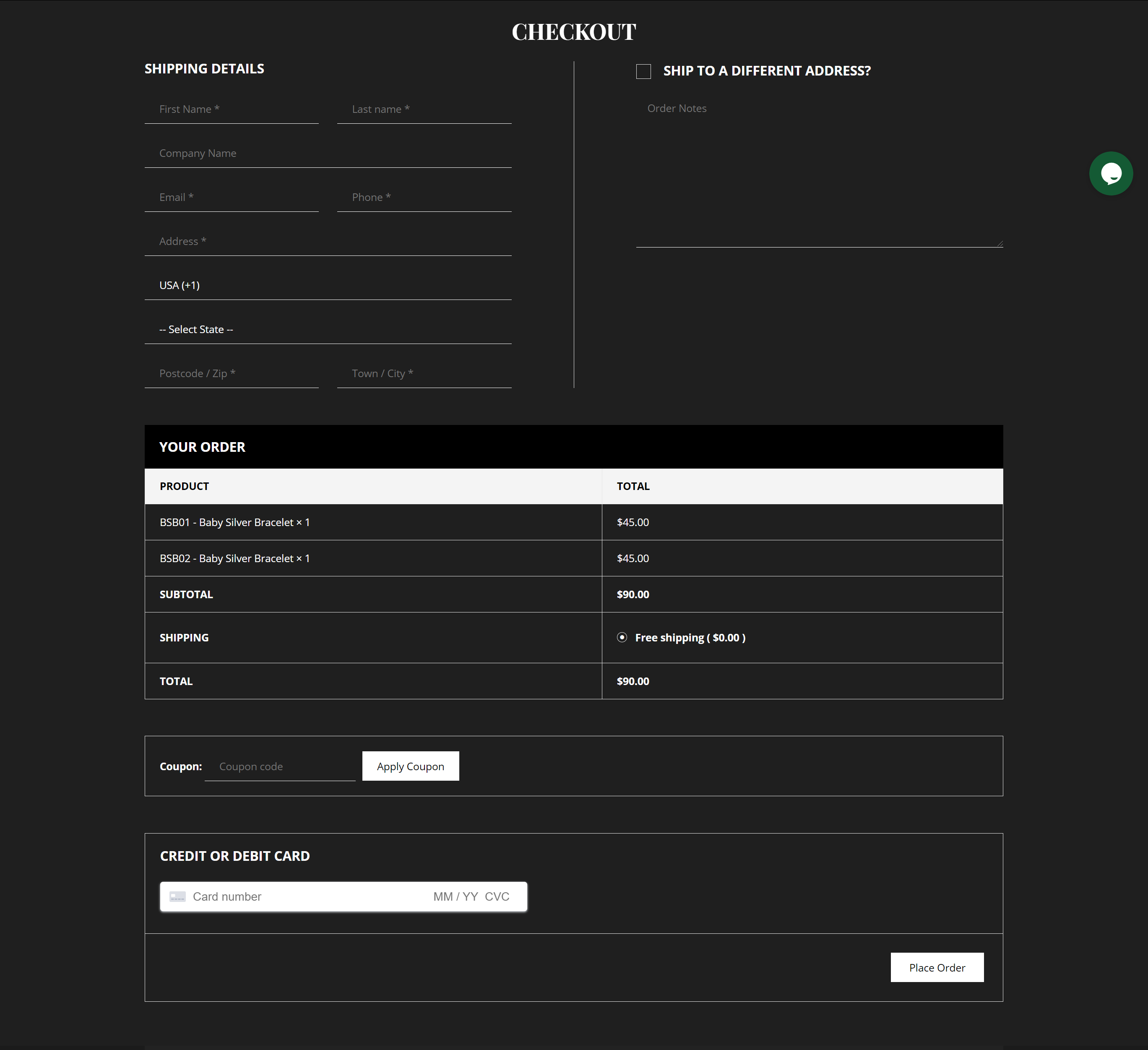Click into the Last name field
The height and width of the screenshot is (1050, 1148).
(x=424, y=109)
